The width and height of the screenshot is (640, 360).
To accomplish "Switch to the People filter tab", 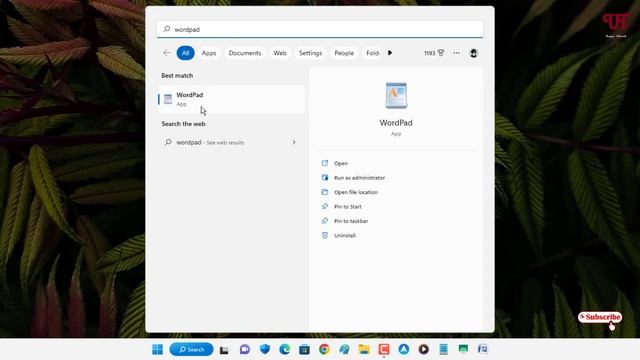I will click(x=344, y=53).
